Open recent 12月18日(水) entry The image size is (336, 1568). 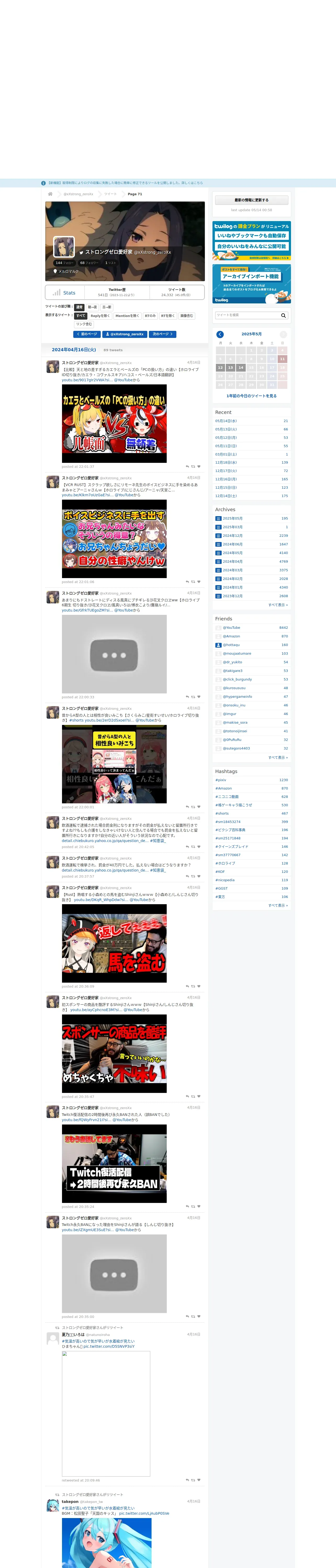click(x=251, y=463)
